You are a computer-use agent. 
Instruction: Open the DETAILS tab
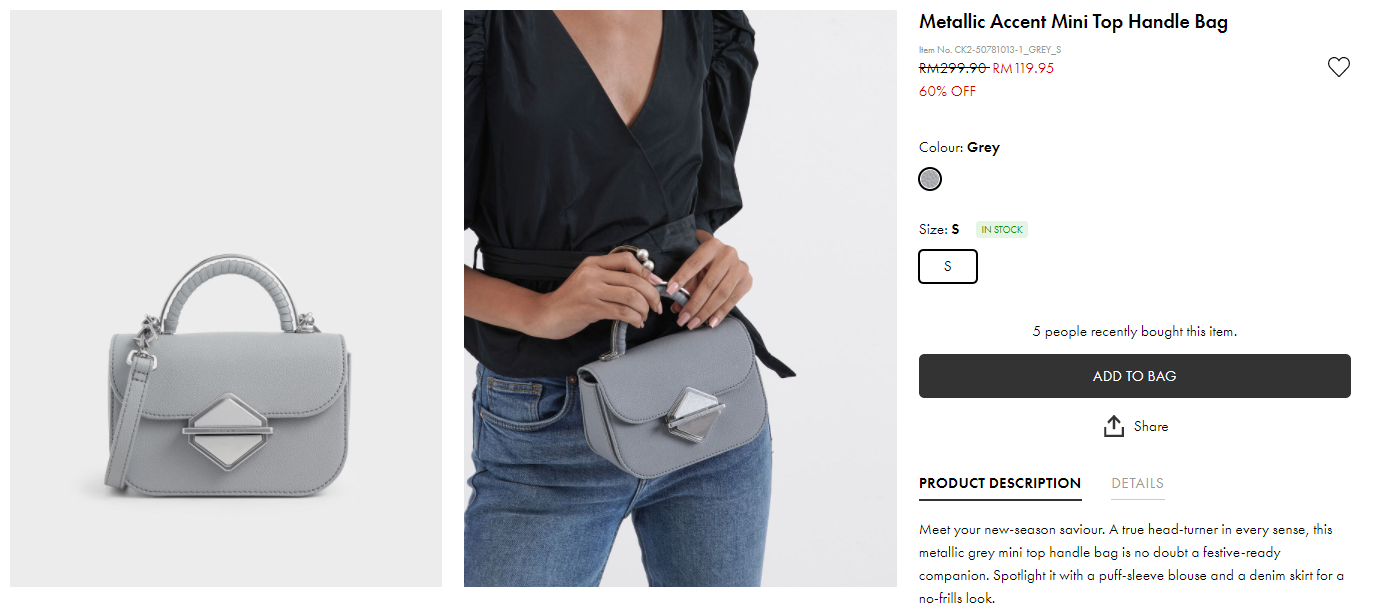pos(1137,483)
